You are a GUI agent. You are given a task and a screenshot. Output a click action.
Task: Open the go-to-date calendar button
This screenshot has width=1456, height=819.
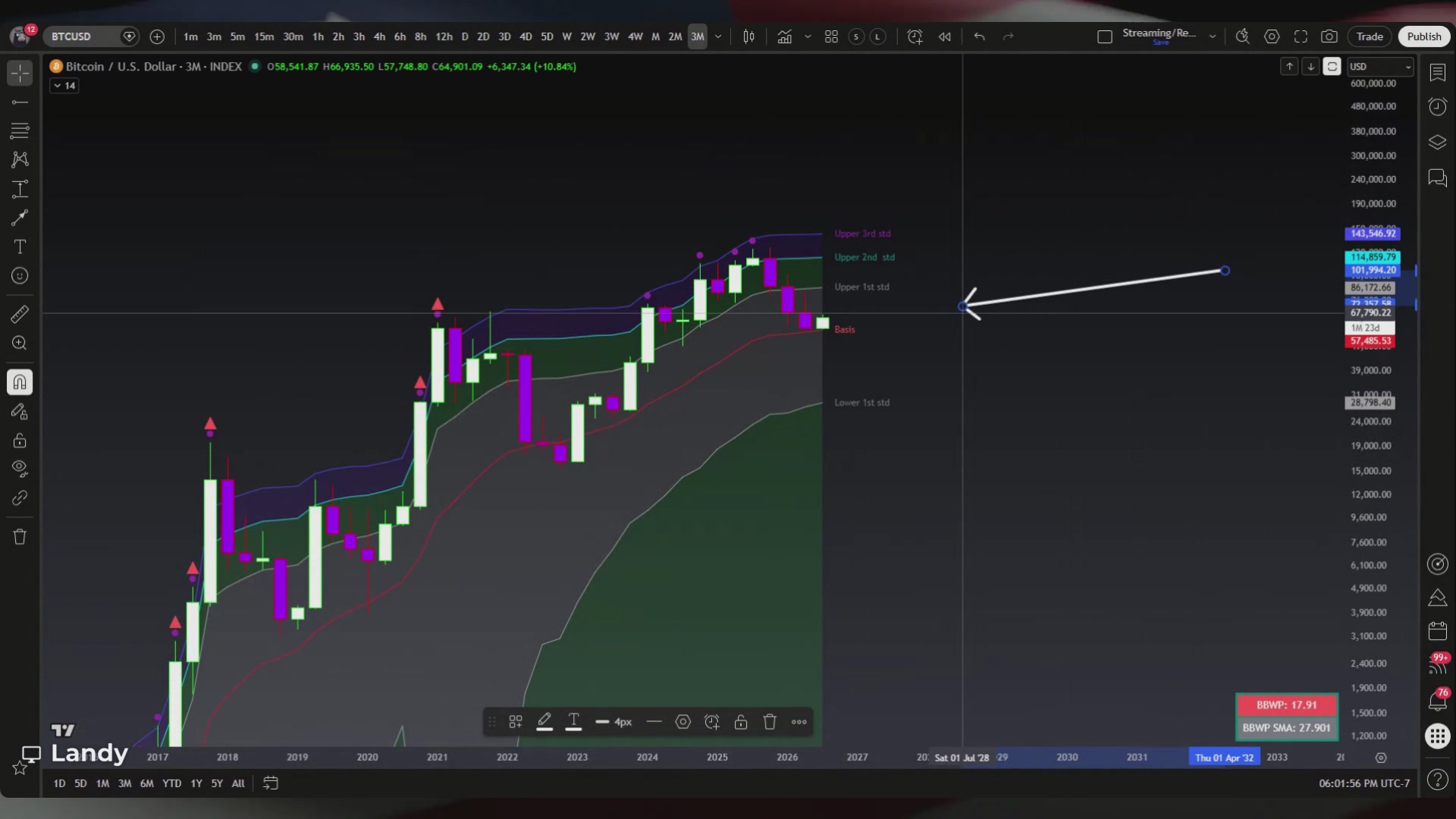pos(271,783)
